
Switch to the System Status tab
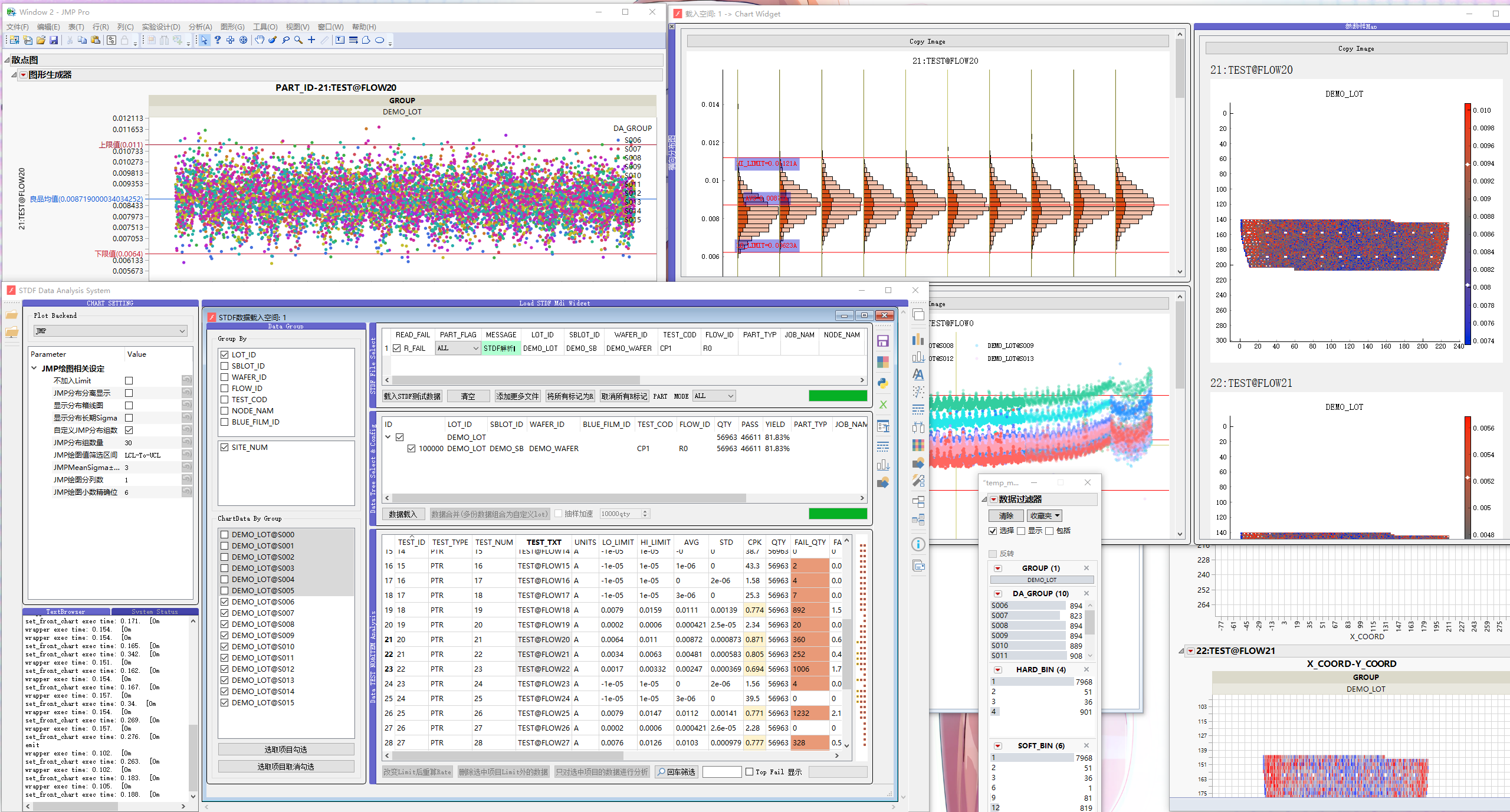[155, 612]
